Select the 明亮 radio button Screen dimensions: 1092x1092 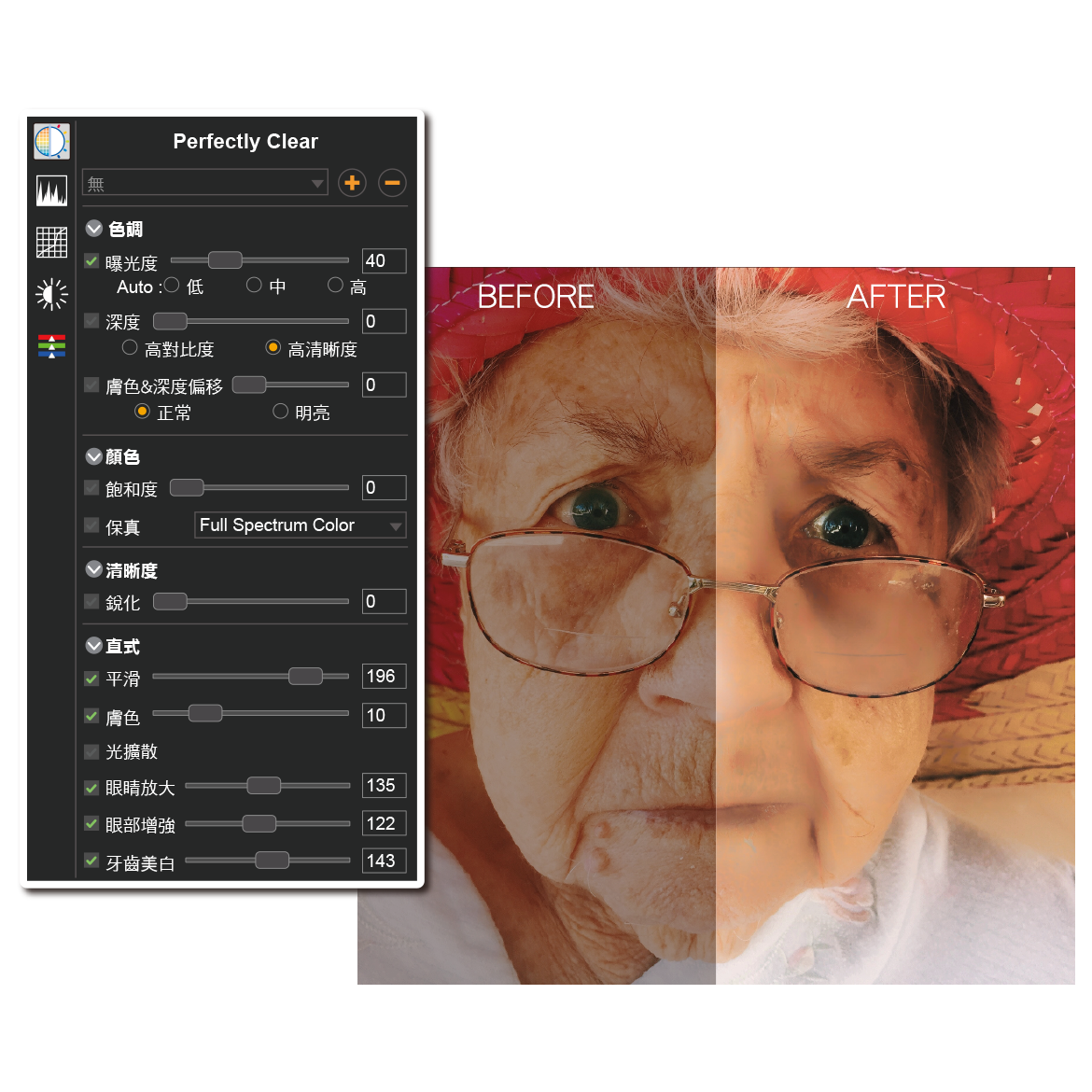(280, 412)
